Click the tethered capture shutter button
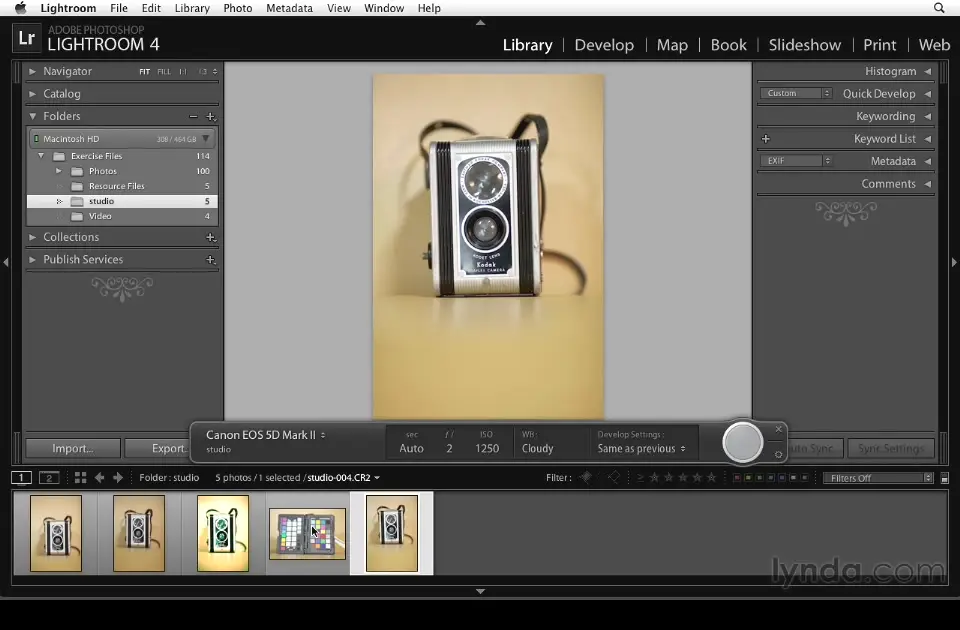960x630 pixels. click(743, 442)
